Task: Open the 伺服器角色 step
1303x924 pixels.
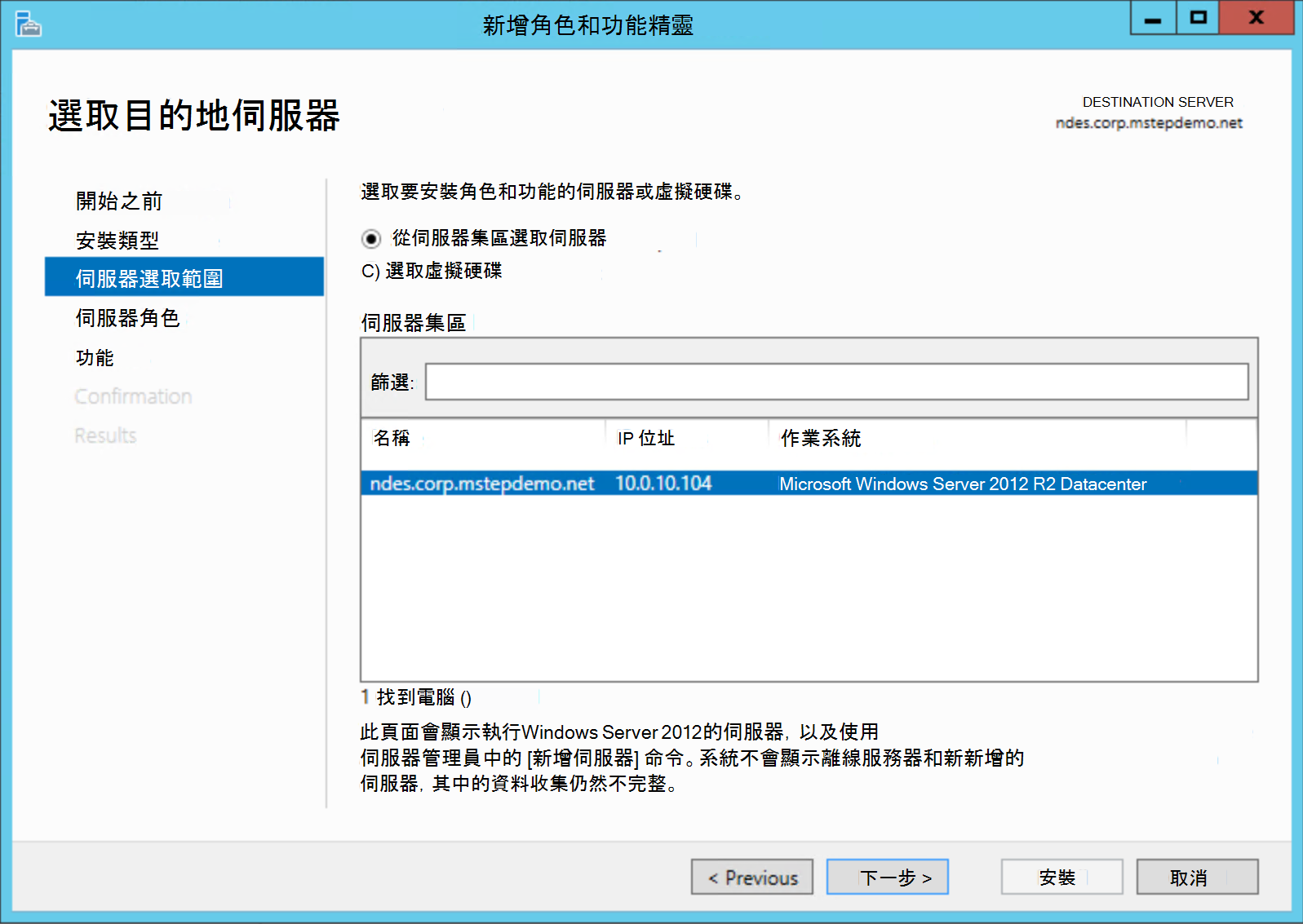Action: tap(127, 317)
